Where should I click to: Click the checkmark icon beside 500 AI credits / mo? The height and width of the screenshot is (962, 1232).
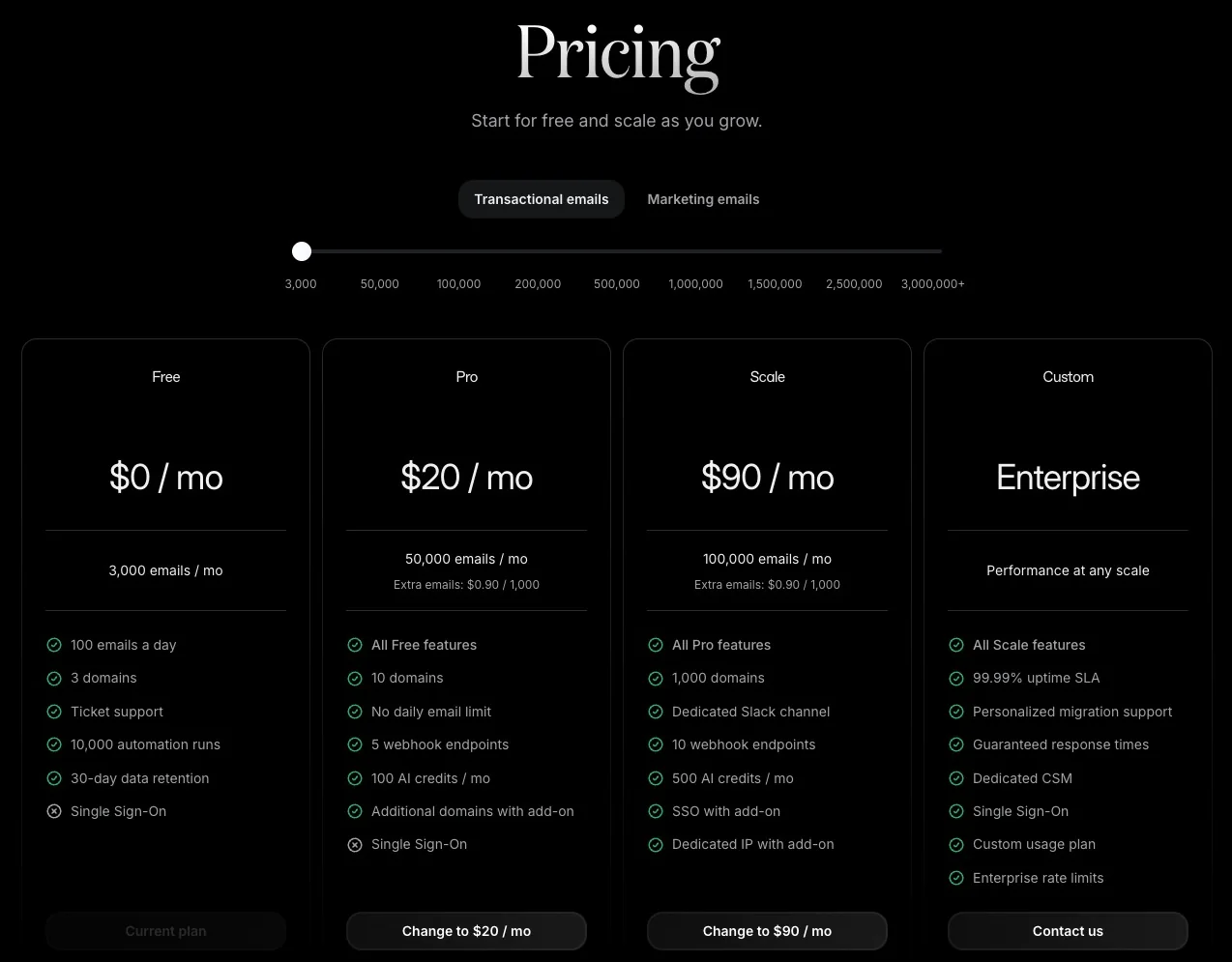point(656,778)
